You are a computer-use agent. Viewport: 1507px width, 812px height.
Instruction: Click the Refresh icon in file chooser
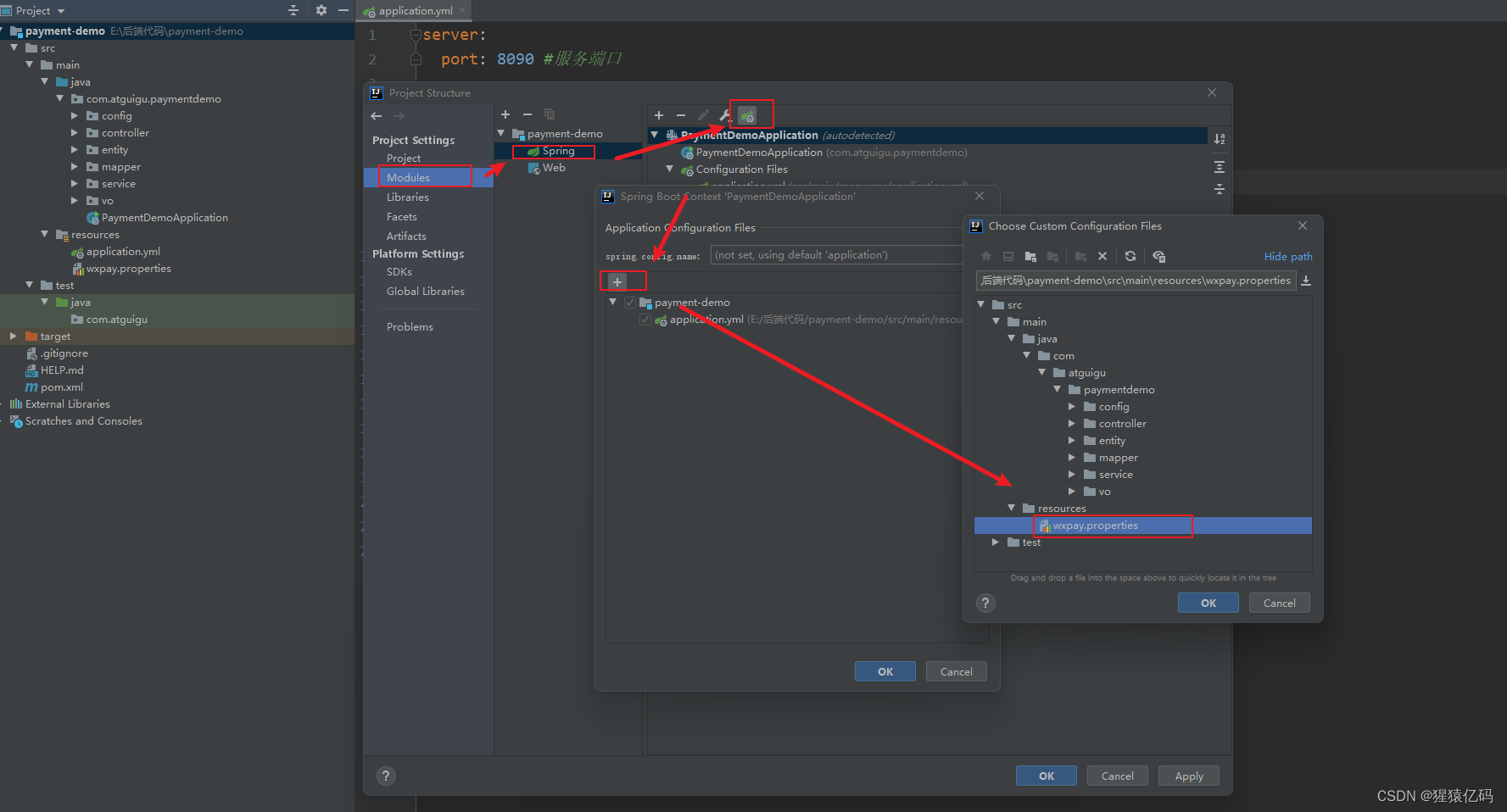(1130, 256)
